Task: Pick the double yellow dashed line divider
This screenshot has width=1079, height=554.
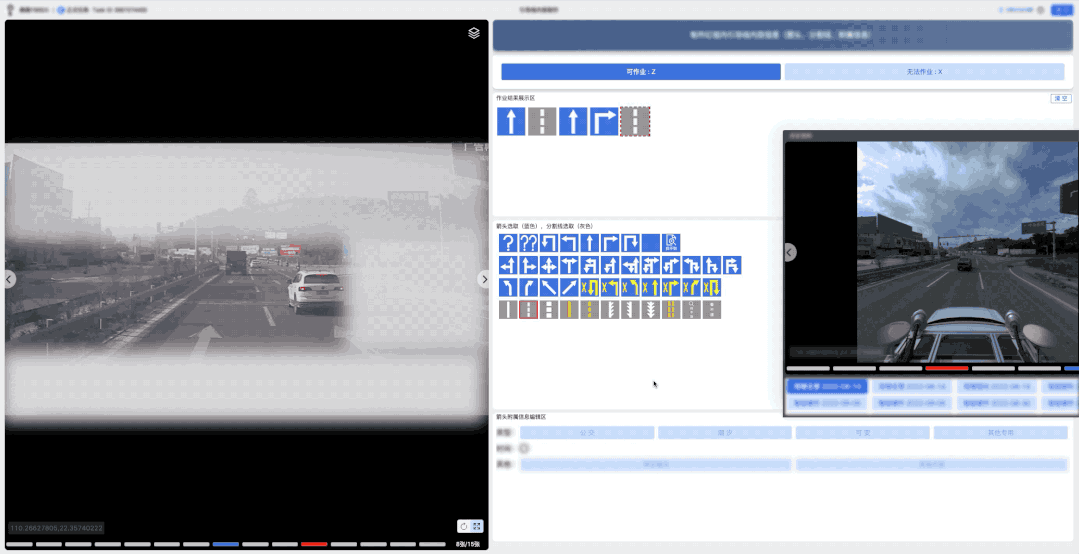Action: (671, 310)
